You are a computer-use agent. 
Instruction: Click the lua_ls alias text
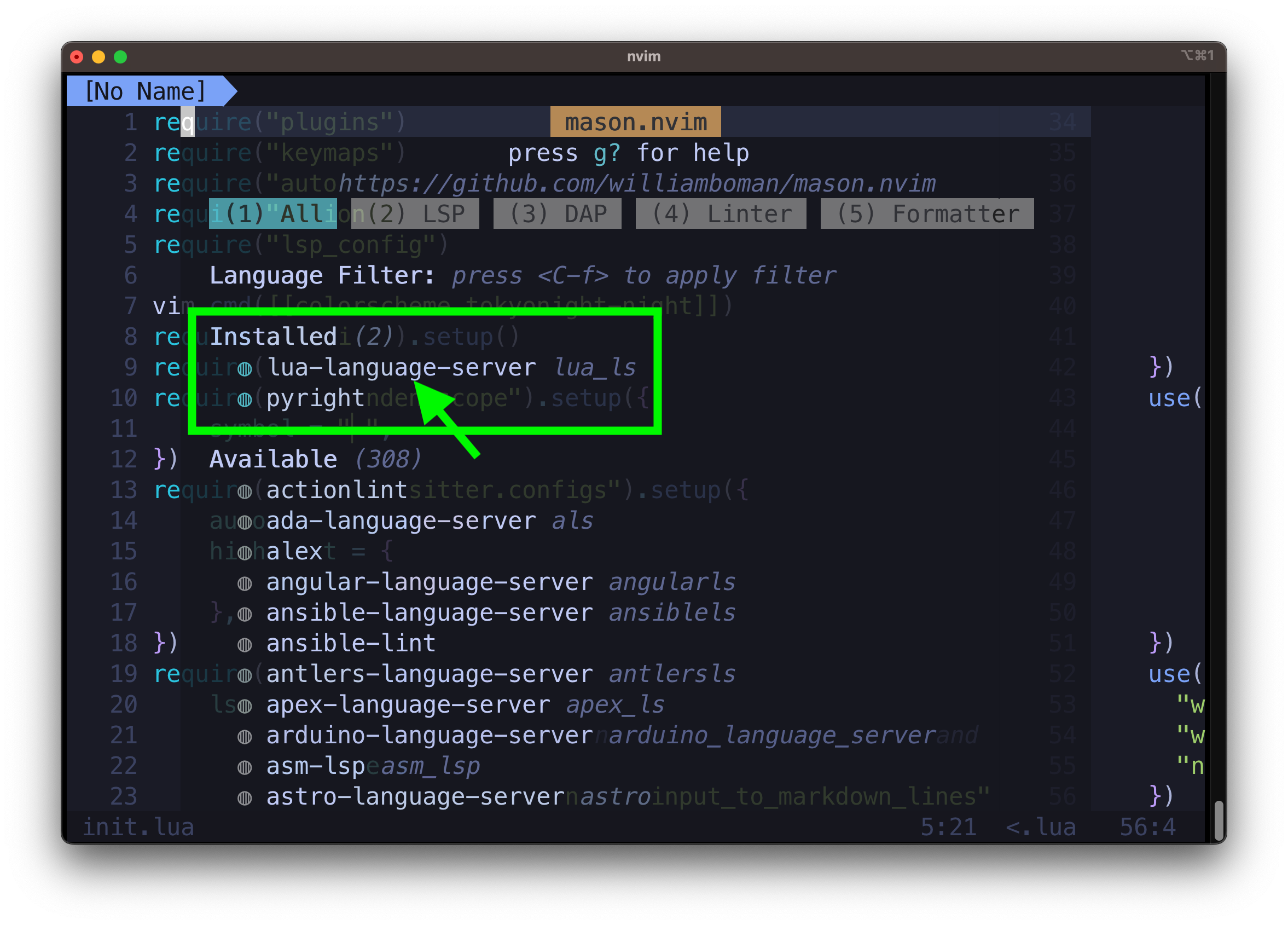(x=595, y=368)
